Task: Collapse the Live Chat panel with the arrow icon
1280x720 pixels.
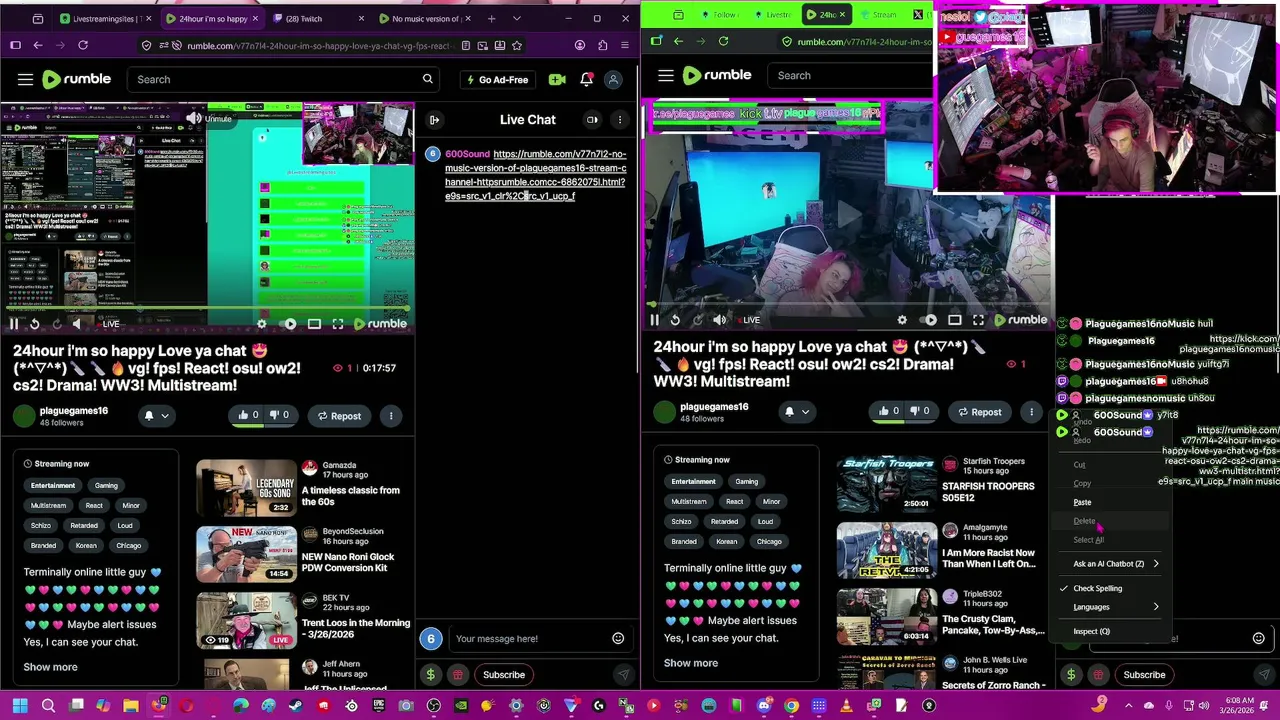Action: 434,120
